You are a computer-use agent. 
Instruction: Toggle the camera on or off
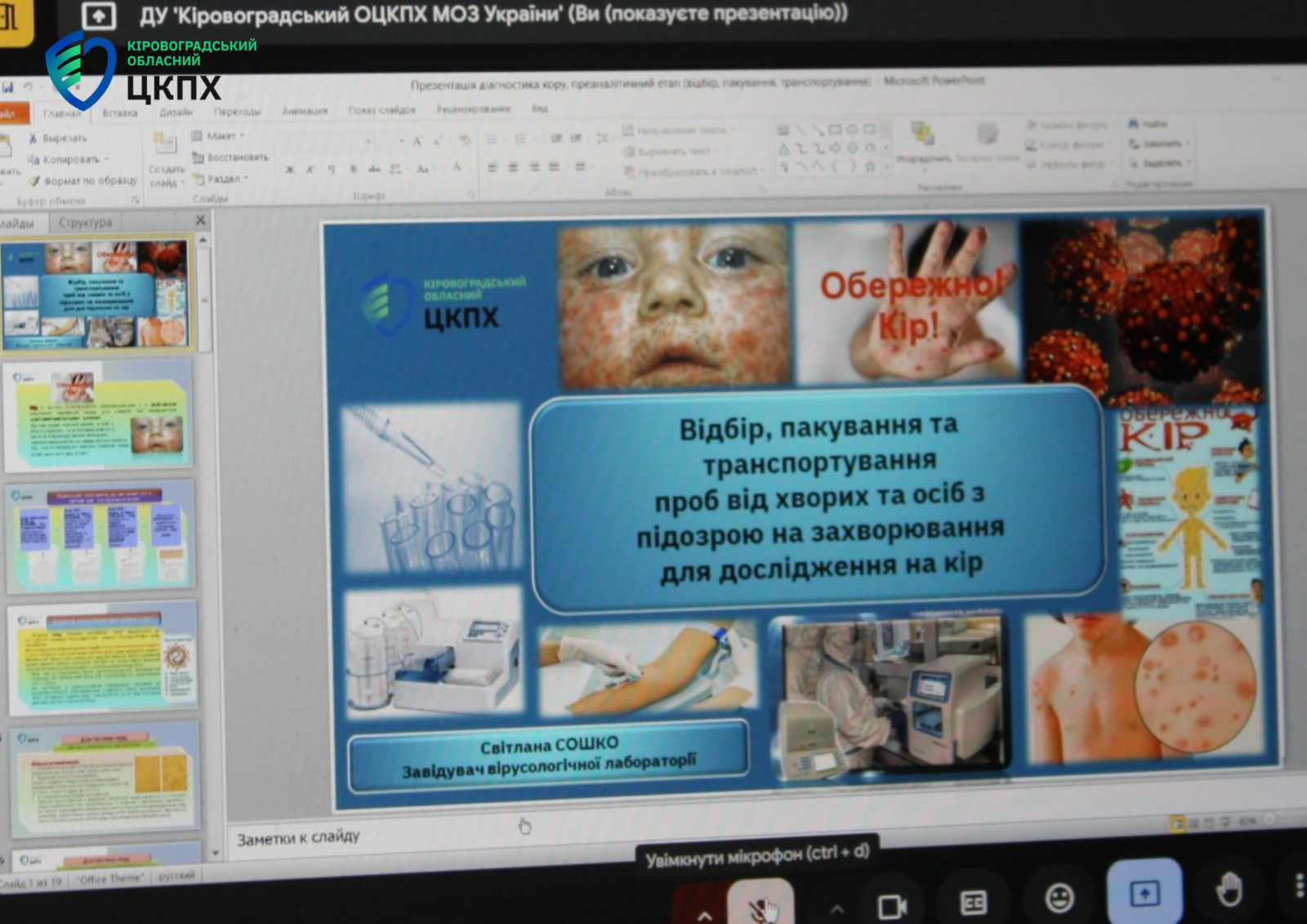891,905
